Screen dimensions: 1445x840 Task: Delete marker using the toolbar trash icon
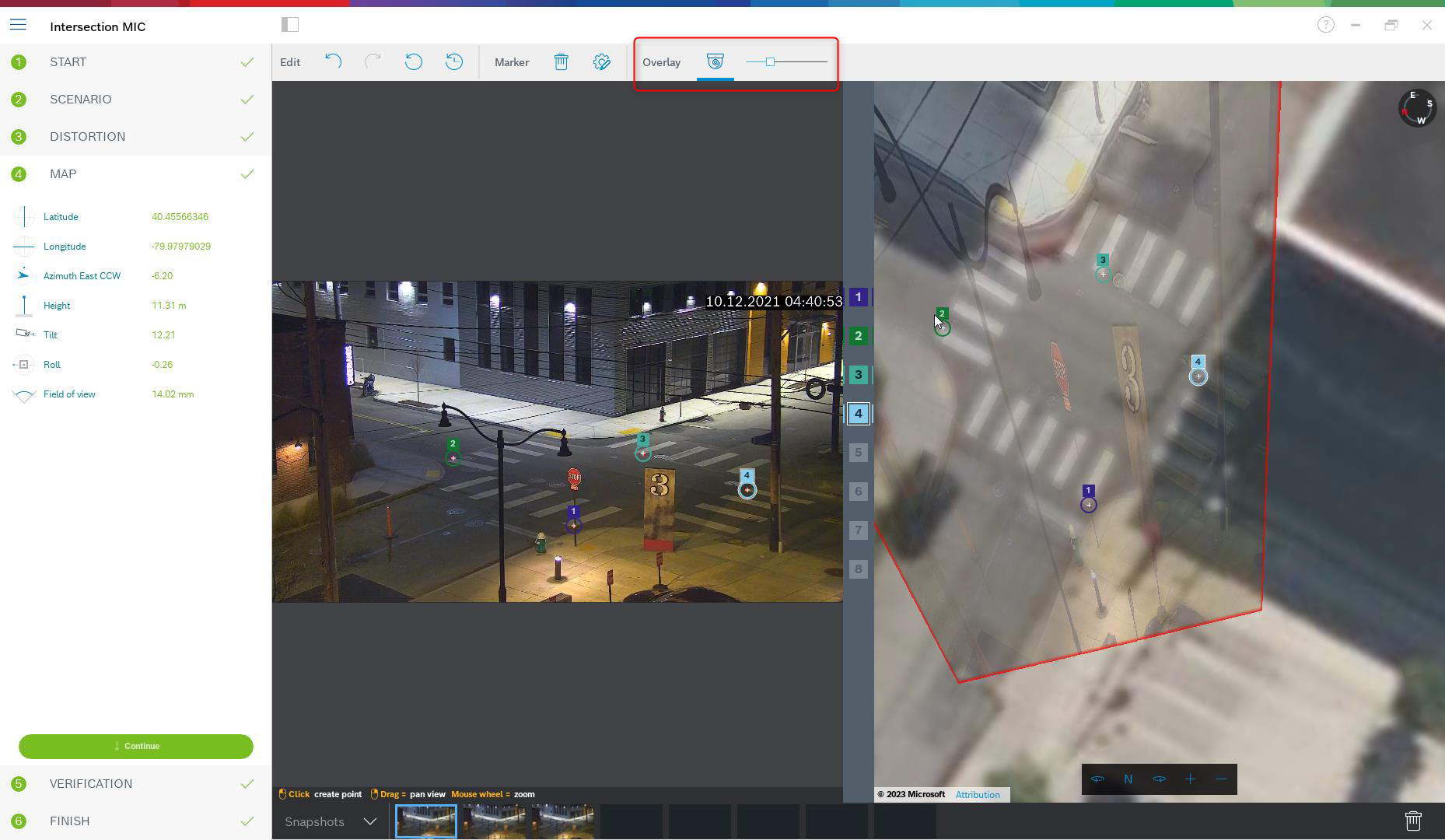click(561, 62)
